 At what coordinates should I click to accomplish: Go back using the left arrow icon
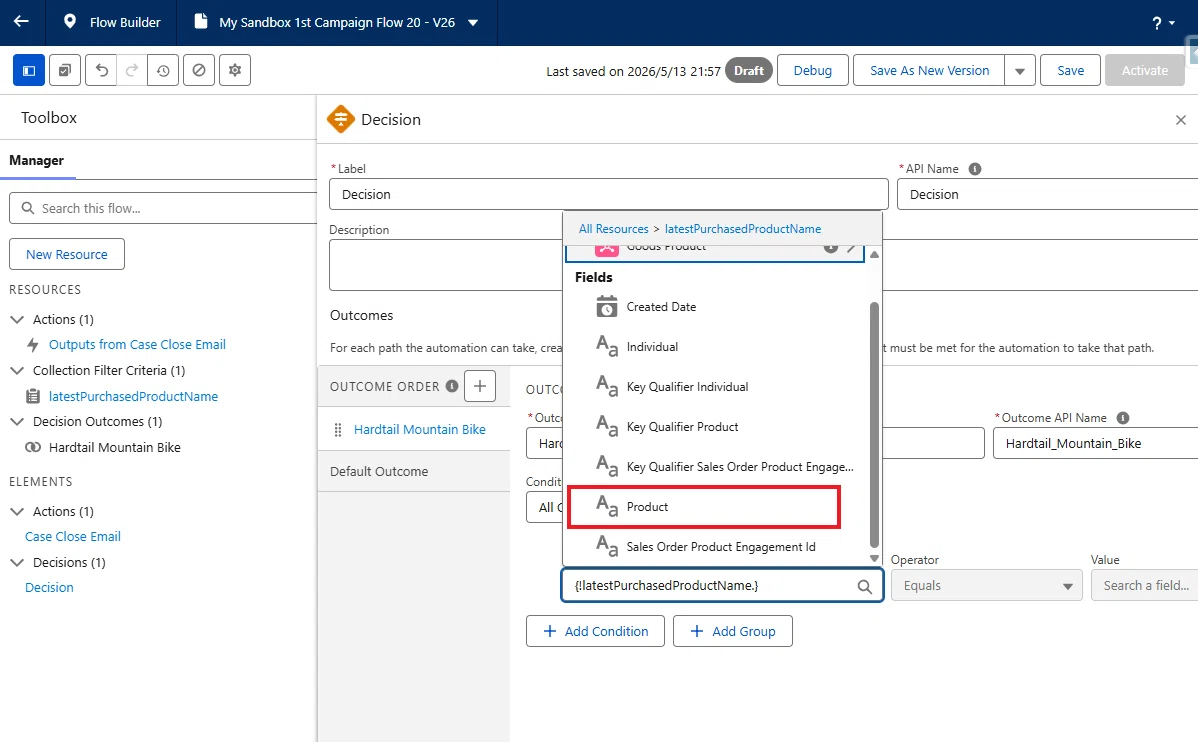click(x=21, y=22)
